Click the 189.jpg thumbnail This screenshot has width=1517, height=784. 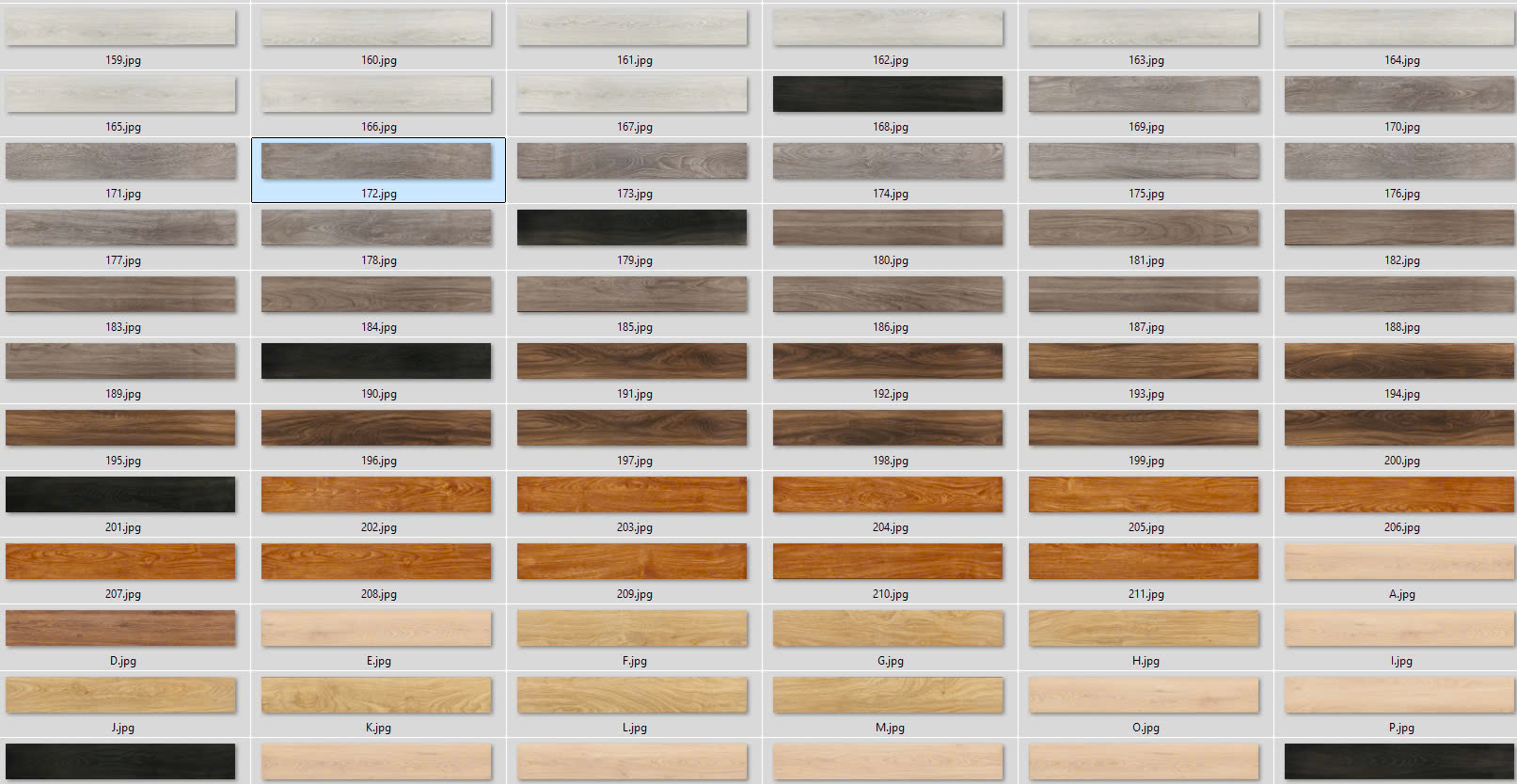120,361
